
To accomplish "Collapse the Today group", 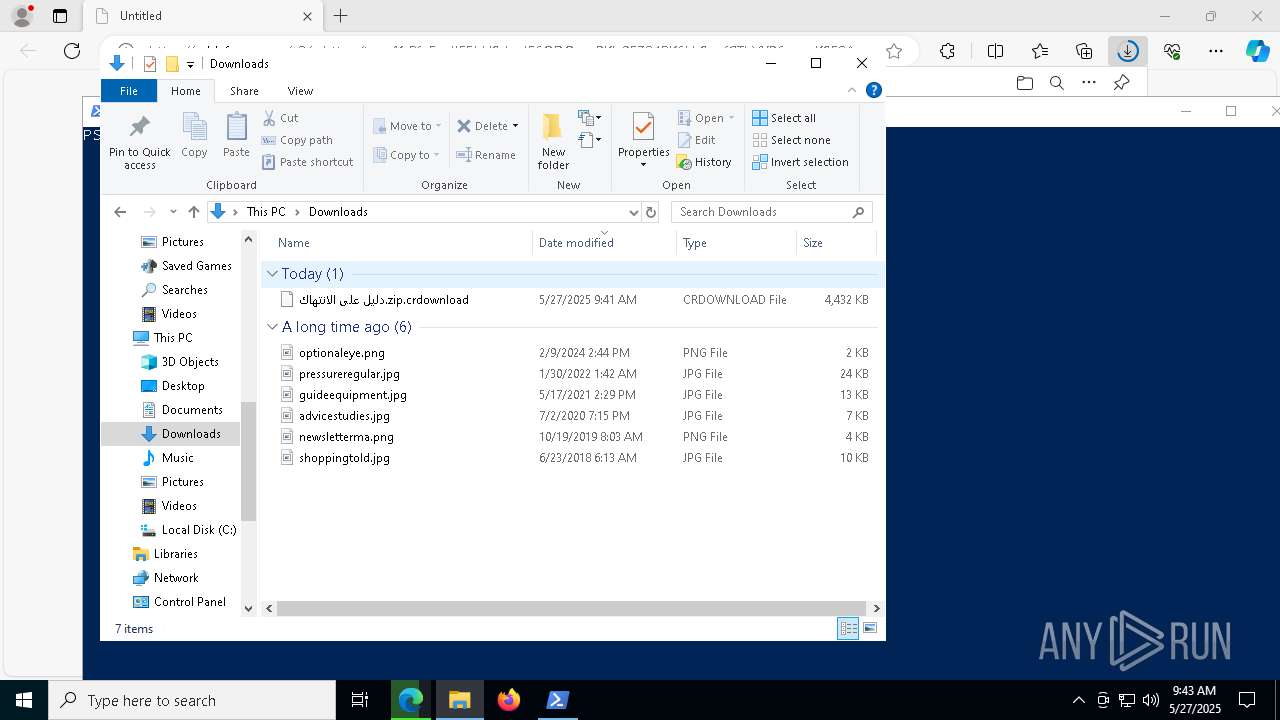I will coord(272,274).
